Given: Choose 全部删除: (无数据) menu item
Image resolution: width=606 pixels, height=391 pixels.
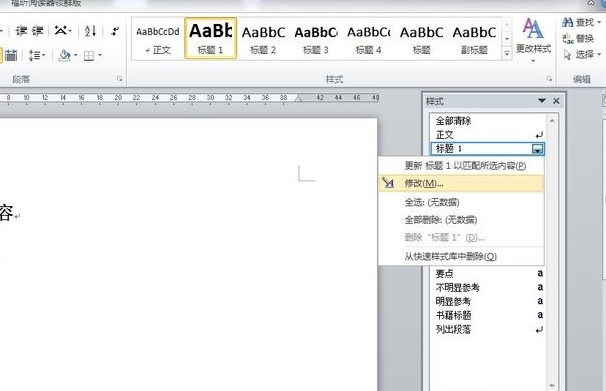Looking at the screenshot, I should point(461,220).
